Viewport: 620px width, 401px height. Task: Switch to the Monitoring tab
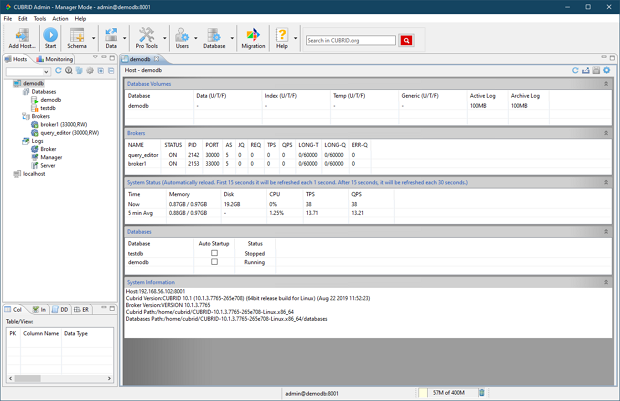pos(56,59)
